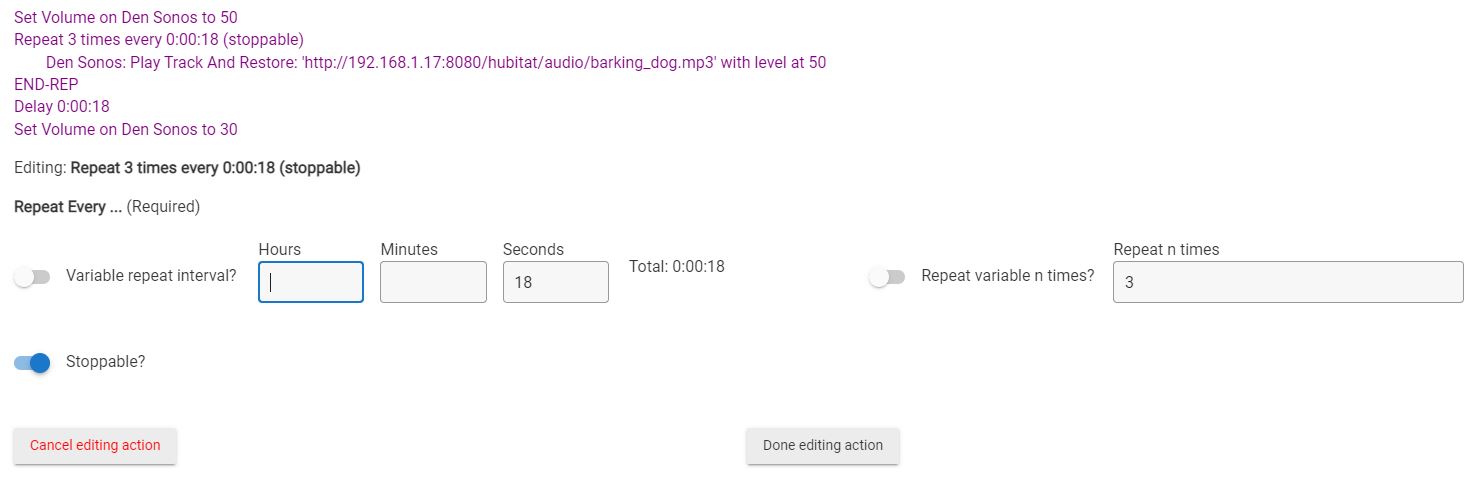
Task: Click the Repeat variable n times? label
Action: point(1008,276)
